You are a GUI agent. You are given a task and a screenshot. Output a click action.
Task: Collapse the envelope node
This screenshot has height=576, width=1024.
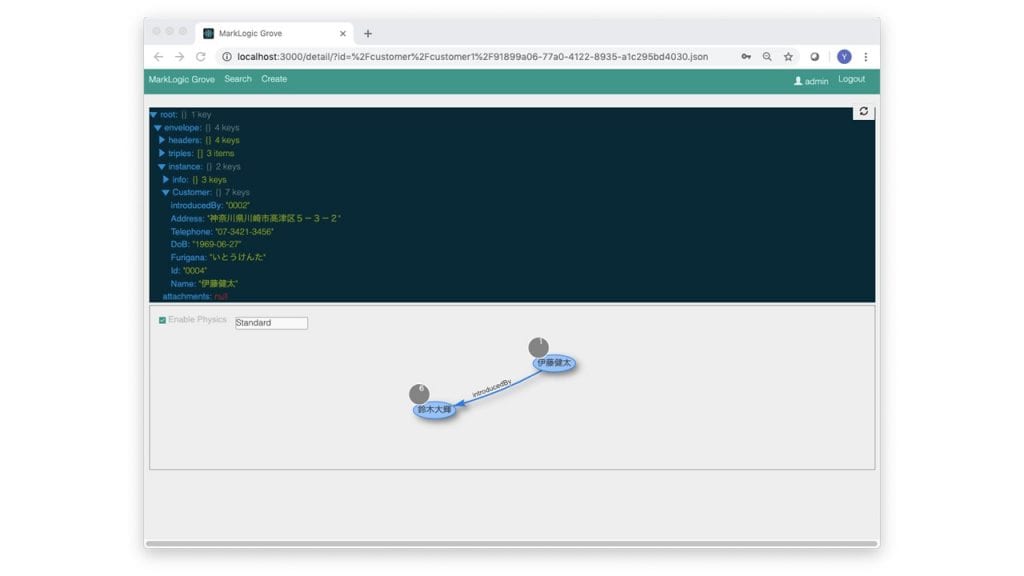coord(158,128)
